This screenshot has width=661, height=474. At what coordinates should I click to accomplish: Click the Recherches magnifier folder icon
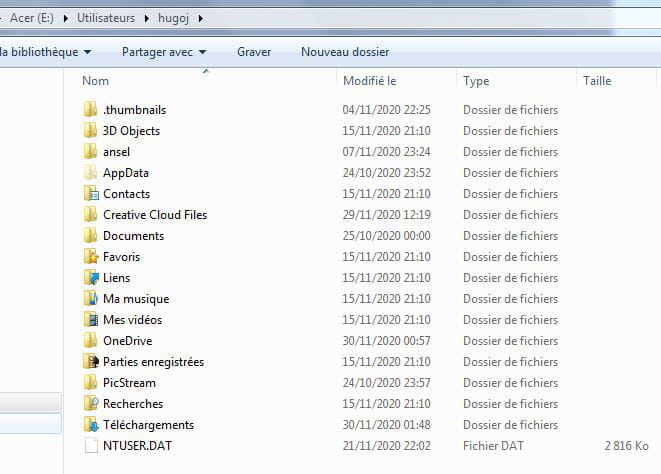pos(91,404)
